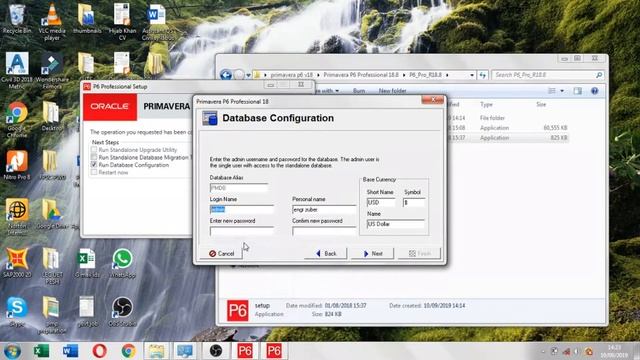Screen dimensions: 640x360
Task: Open the Recycle Bin desktop icon
Action: (x=17, y=19)
